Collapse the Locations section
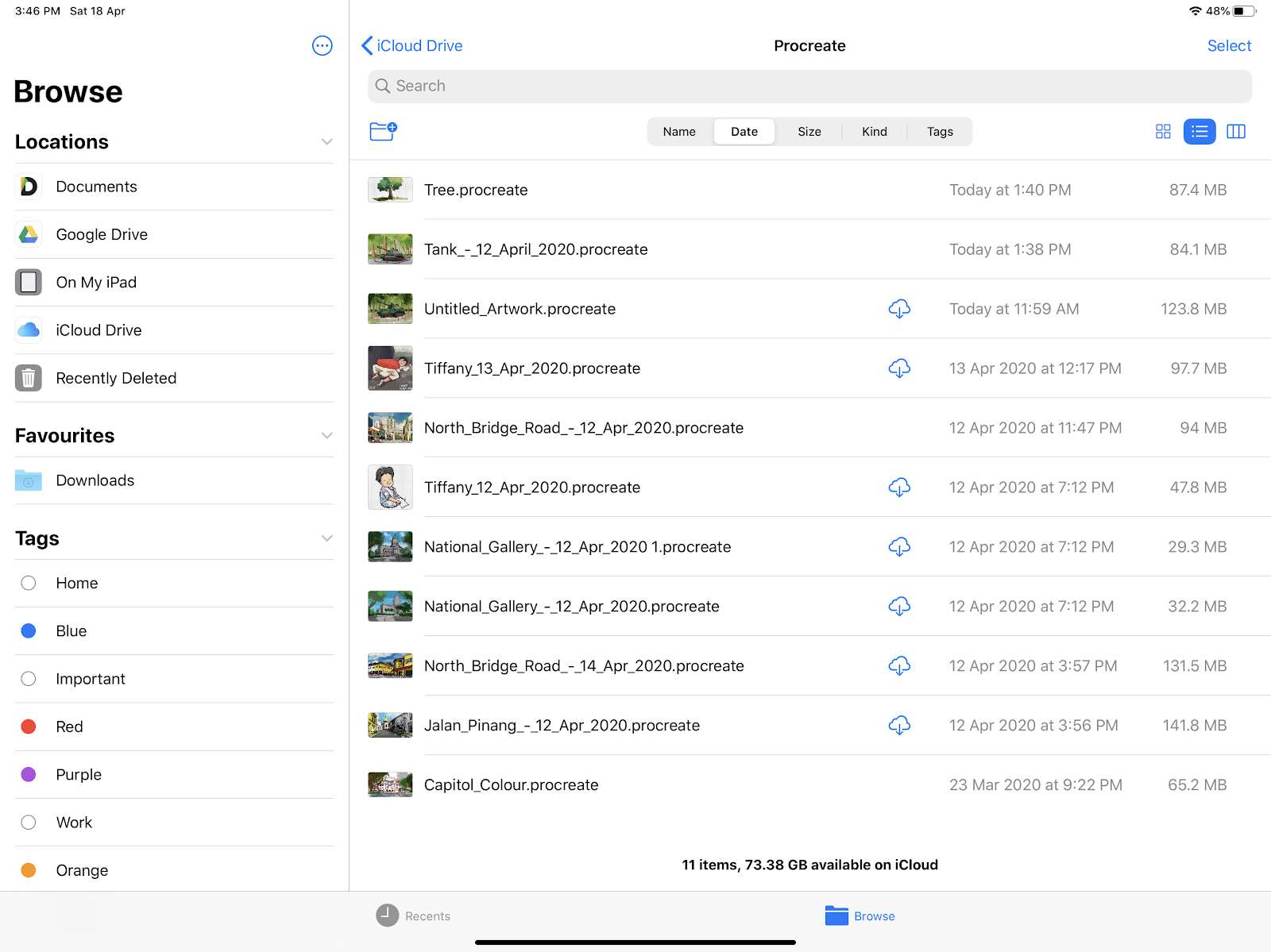The height and width of the screenshot is (952, 1271). pos(326,142)
